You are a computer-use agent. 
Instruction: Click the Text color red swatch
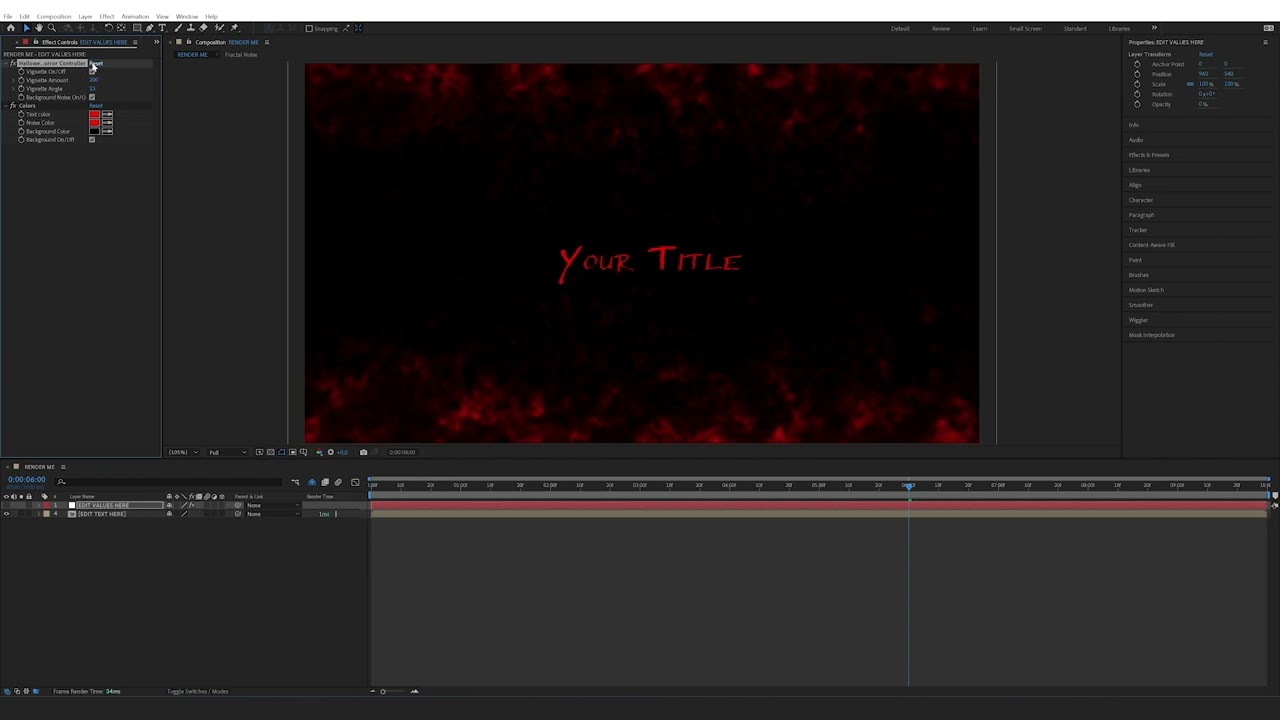coord(94,114)
